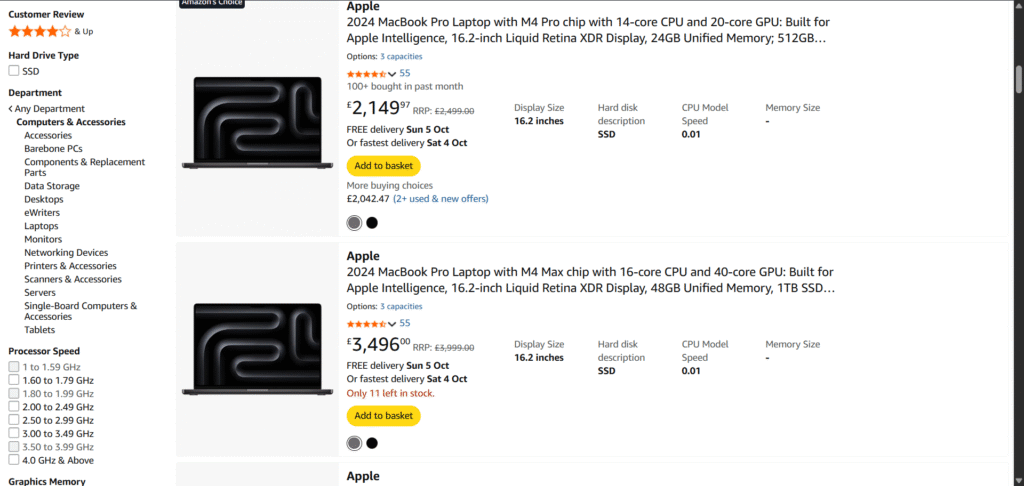Open 3 capacities options for M4 Pro MacBook
Viewport: 1024px width, 486px height.
point(401,56)
